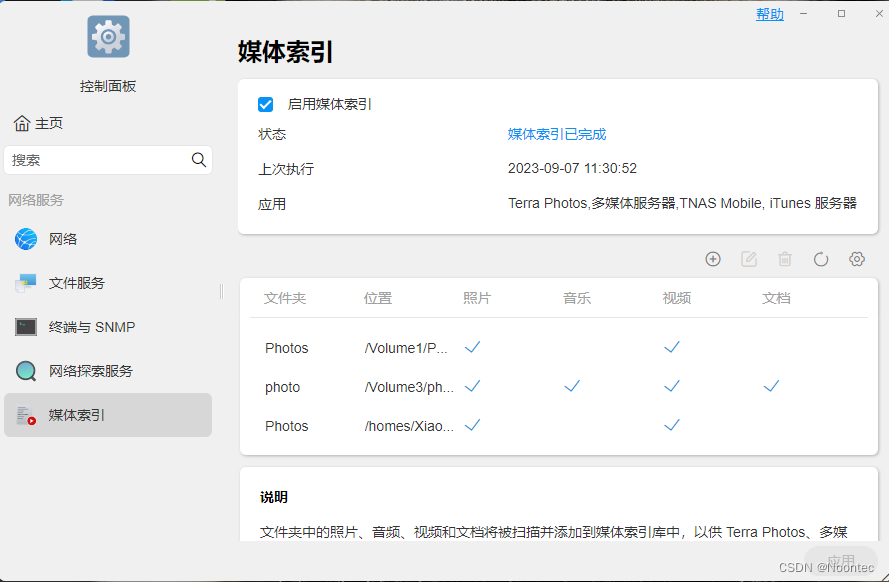
Task: Toggle the 照片 checkmark for the Photos folder
Action: pyautogui.click(x=471, y=347)
